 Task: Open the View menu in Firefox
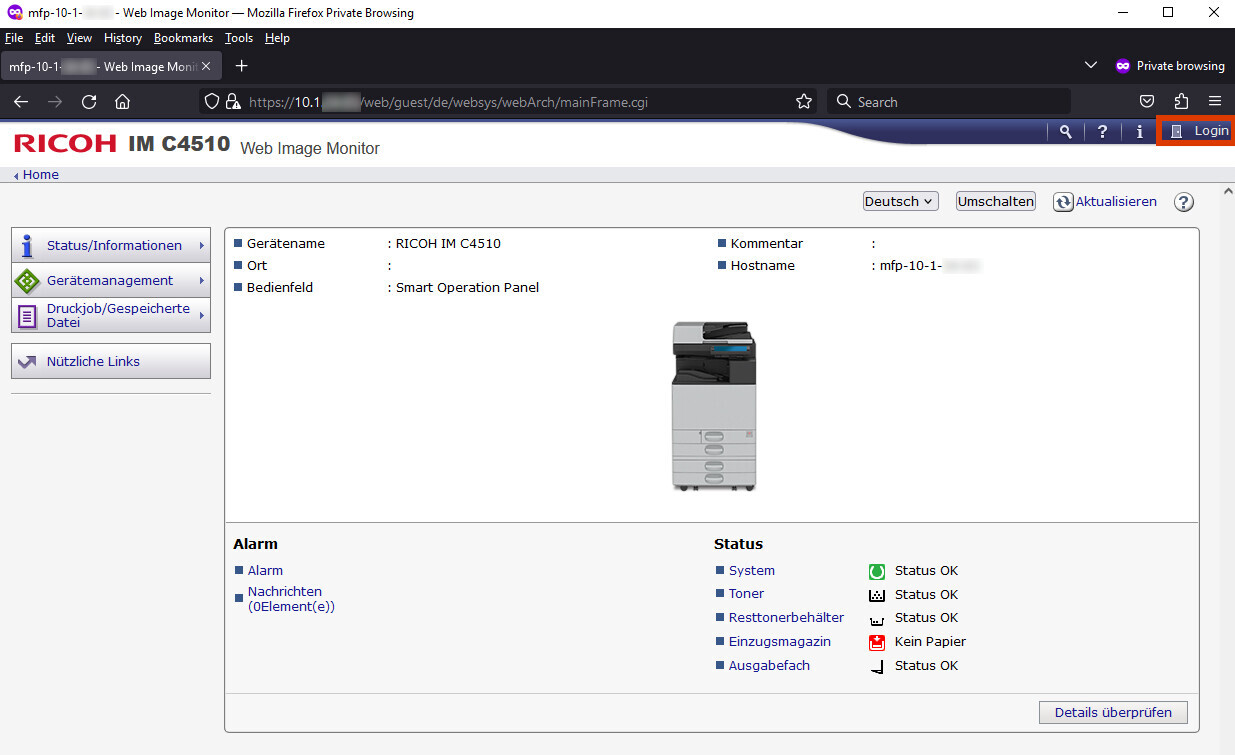click(x=79, y=38)
